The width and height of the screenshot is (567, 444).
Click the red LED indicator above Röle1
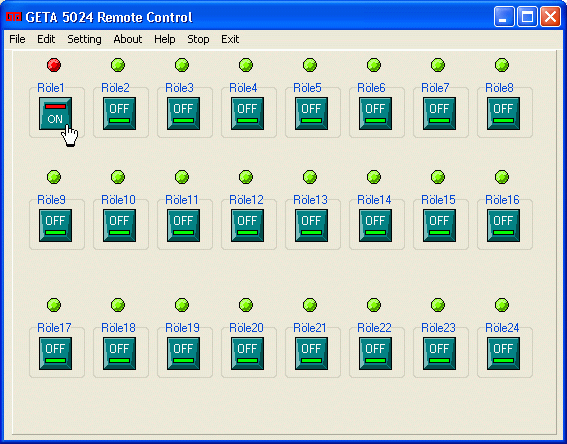[54, 65]
